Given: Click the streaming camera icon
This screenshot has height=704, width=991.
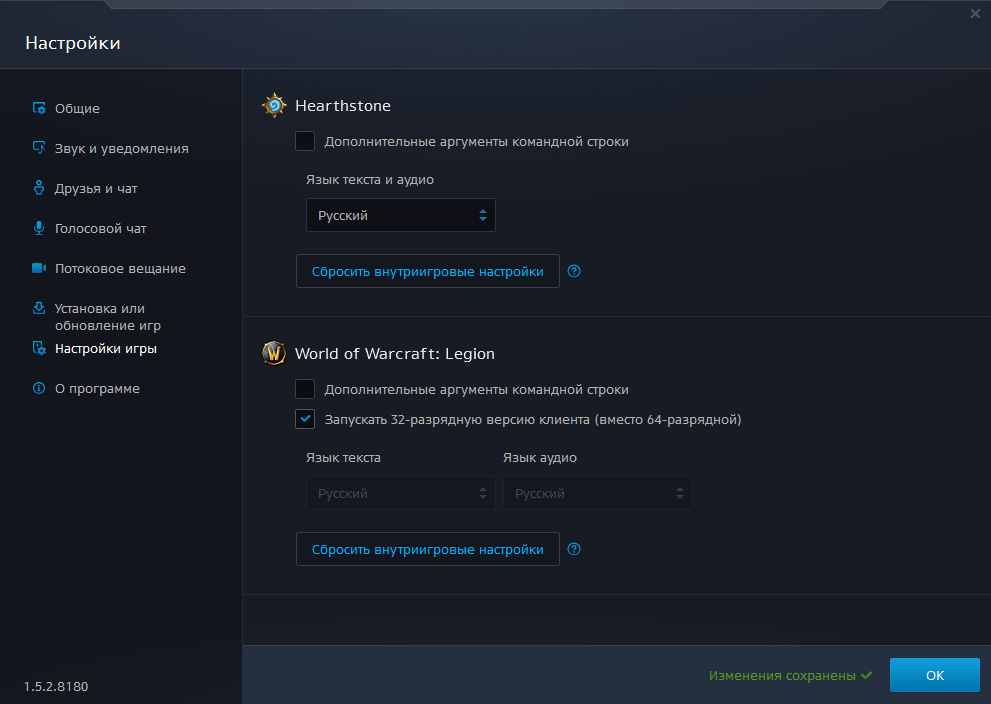Looking at the screenshot, I should (39, 268).
